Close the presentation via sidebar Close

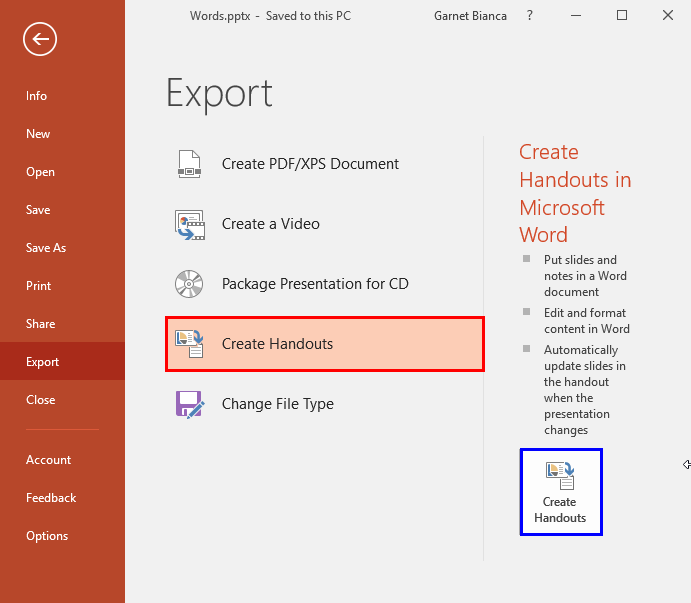[40, 400]
